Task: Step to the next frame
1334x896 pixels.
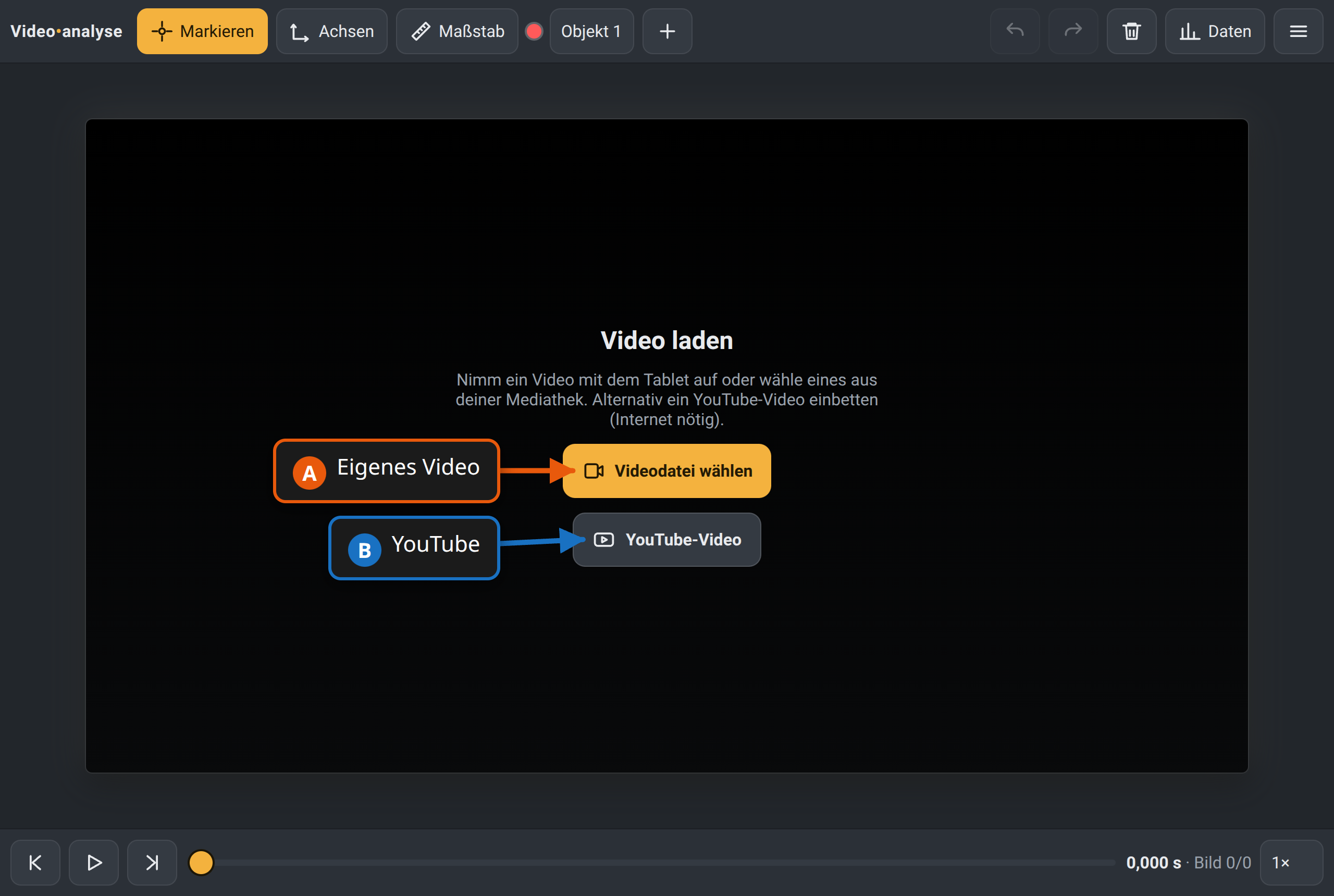Action: click(x=152, y=862)
